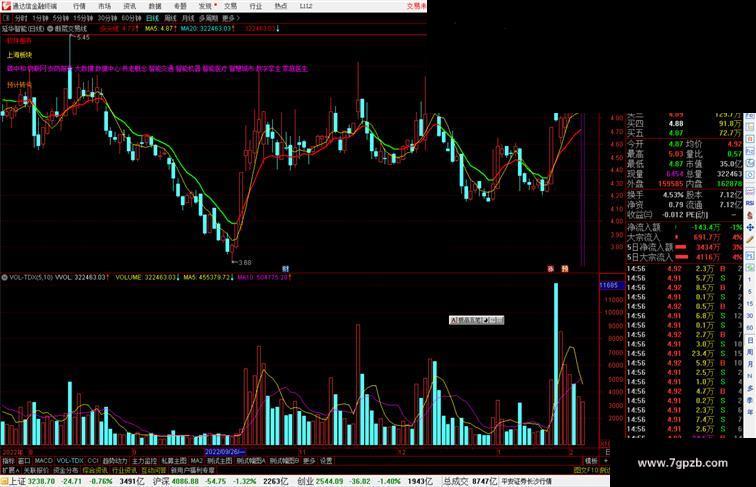
Task: Open the 指标 button in bottom bar
Action: coord(8,461)
